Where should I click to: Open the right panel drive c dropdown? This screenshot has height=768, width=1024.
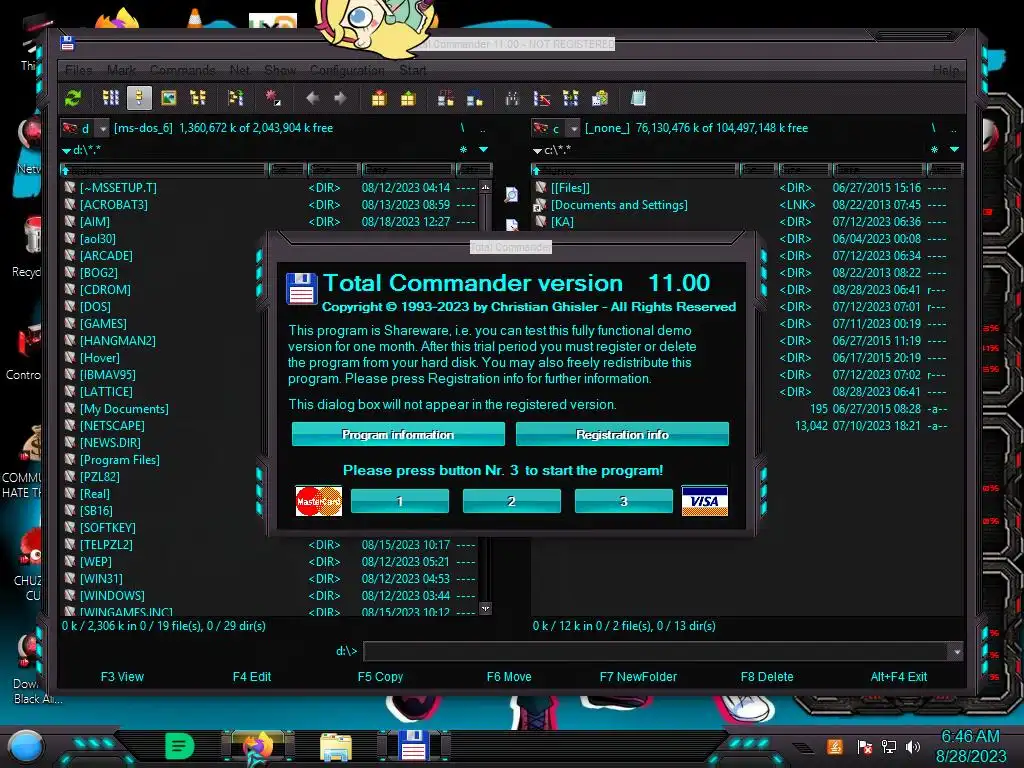click(x=573, y=129)
